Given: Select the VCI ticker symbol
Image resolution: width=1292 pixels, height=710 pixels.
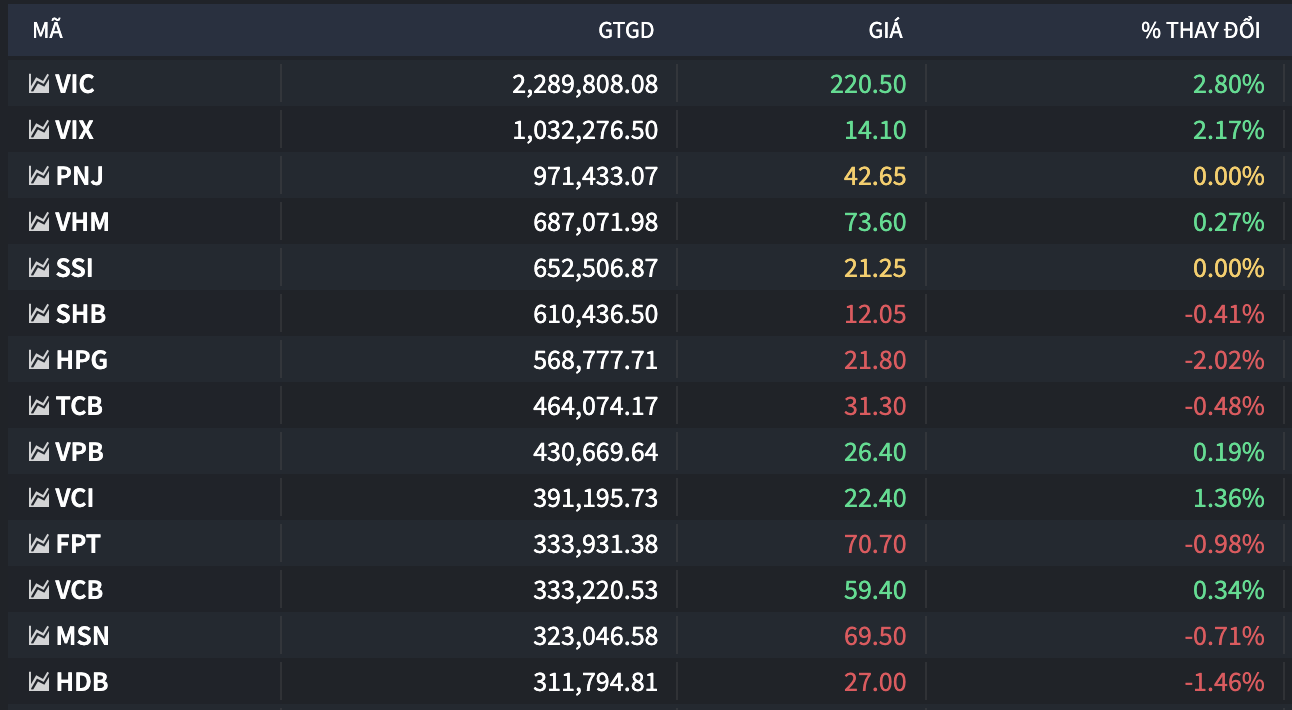Looking at the screenshot, I should (x=76, y=498).
